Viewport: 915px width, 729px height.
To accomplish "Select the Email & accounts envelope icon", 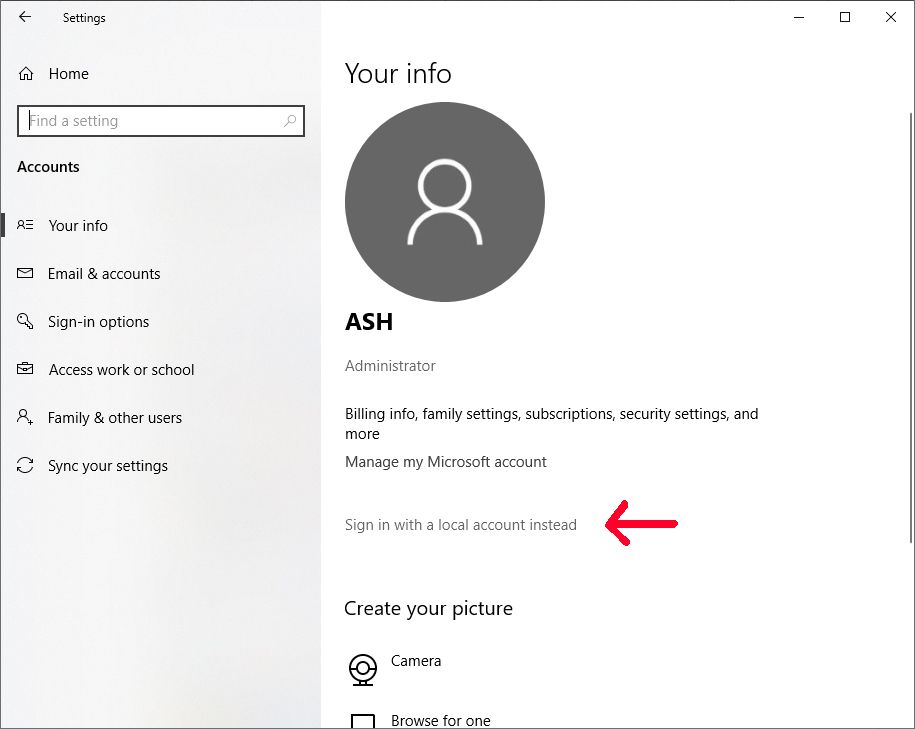I will coord(25,273).
